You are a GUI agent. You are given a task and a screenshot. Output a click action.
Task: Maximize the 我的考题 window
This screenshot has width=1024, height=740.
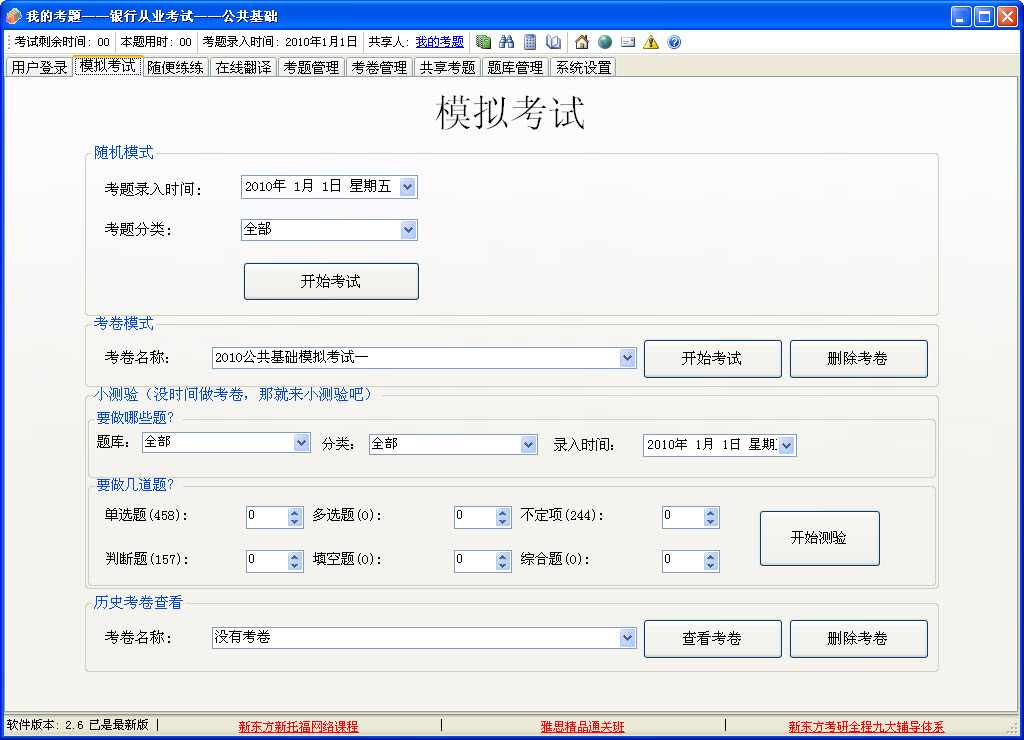(x=984, y=16)
